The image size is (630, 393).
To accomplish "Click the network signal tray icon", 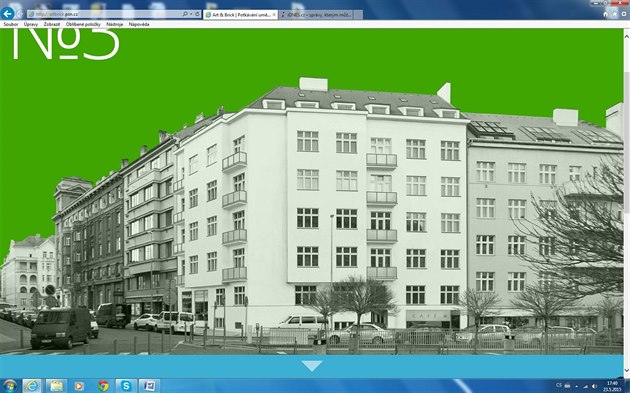I will pyautogui.click(x=585, y=386).
